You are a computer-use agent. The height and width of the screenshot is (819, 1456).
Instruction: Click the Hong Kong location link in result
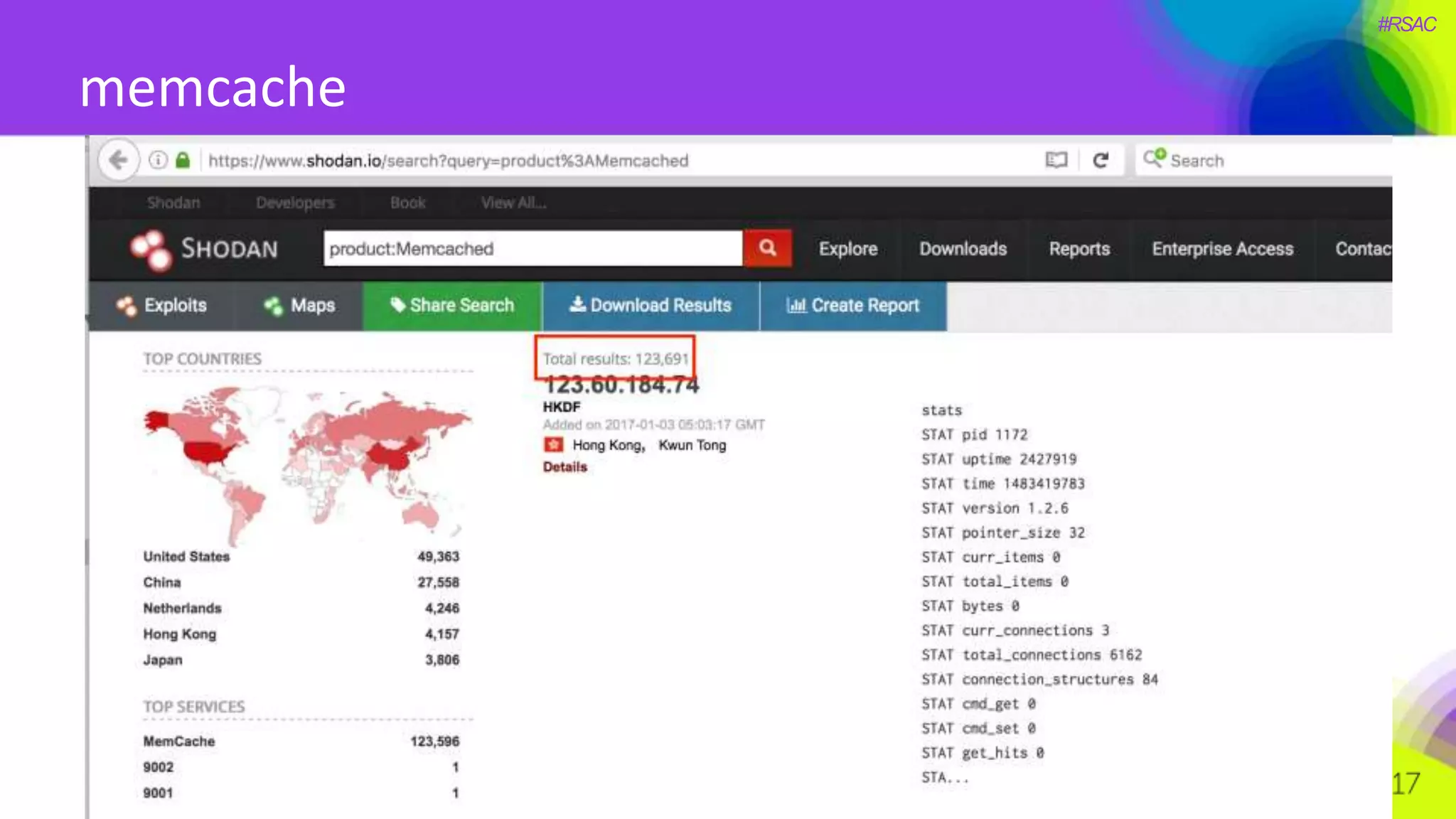609,445
